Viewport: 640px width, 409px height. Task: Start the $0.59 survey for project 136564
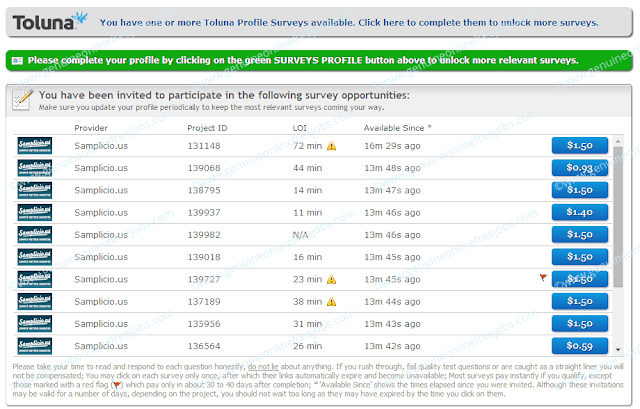(x=580, y=346)
